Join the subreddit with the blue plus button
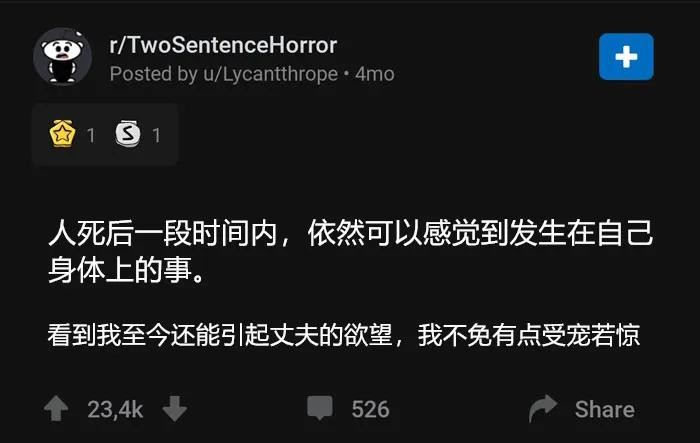 click(x=626, y=57)
